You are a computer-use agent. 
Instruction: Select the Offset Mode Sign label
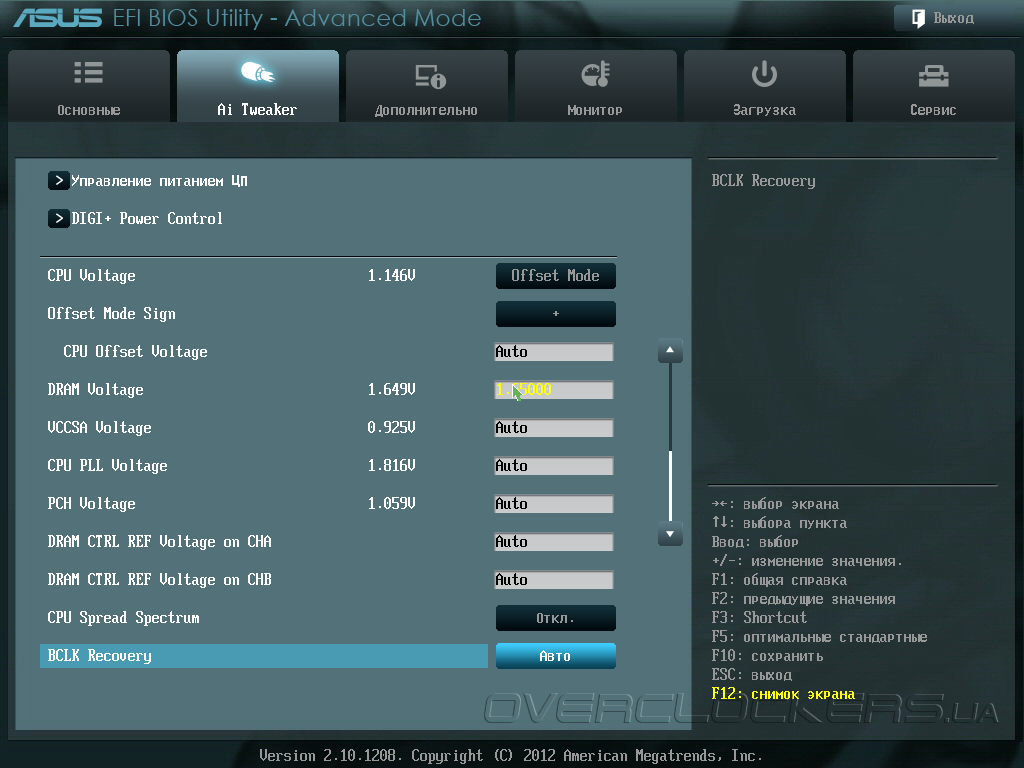tap(112, 313)
